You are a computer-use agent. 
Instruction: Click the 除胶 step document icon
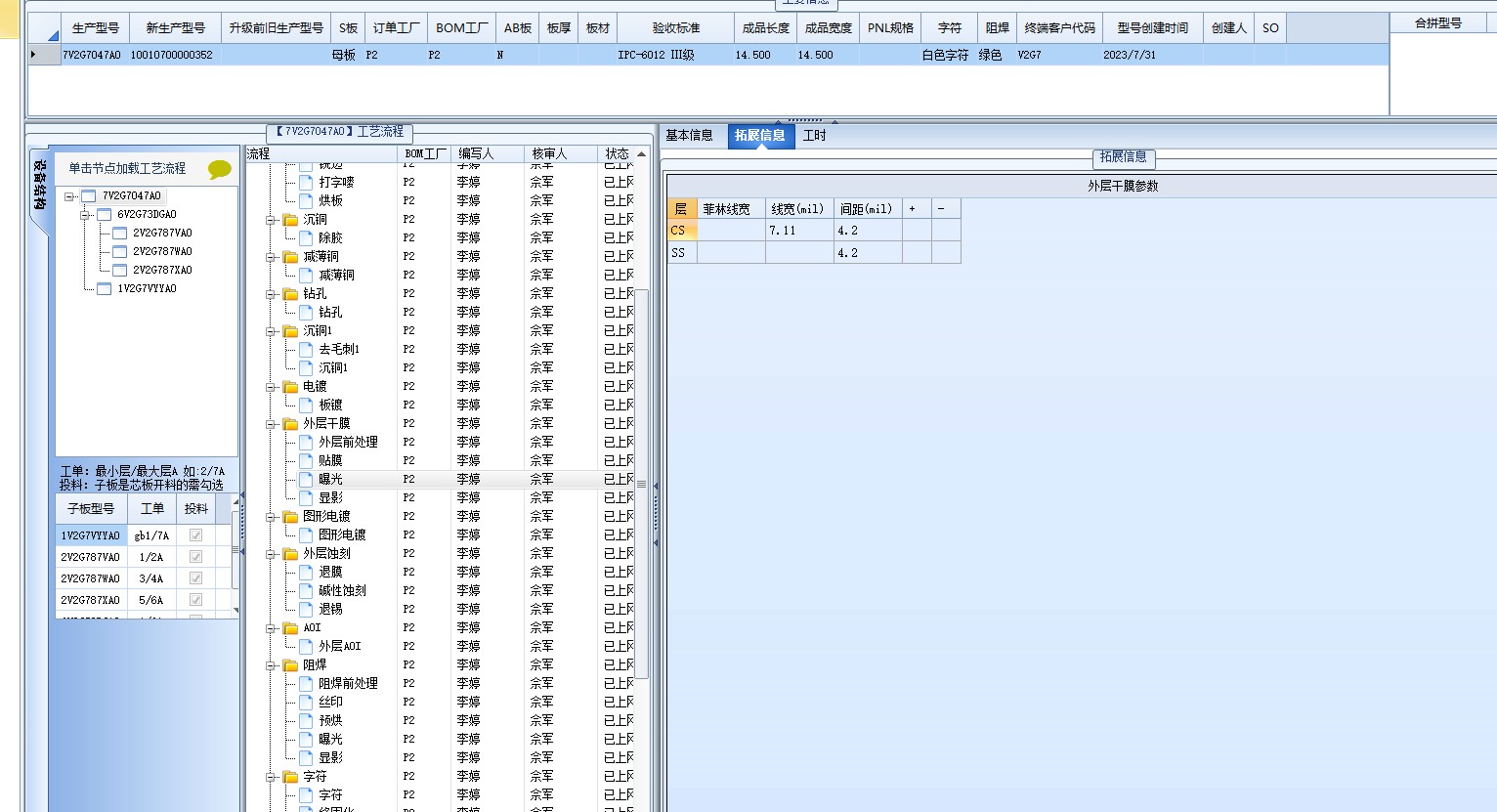point(306,237)
